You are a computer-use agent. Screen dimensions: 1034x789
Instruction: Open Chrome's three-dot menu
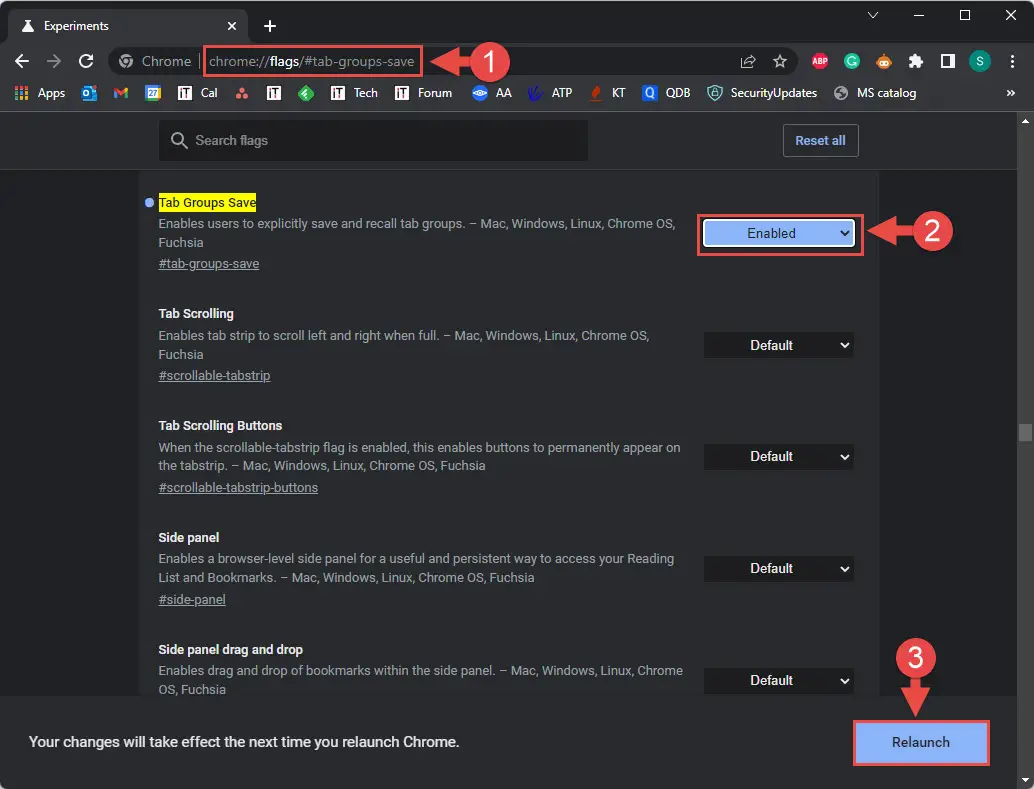coord(1012,61)
